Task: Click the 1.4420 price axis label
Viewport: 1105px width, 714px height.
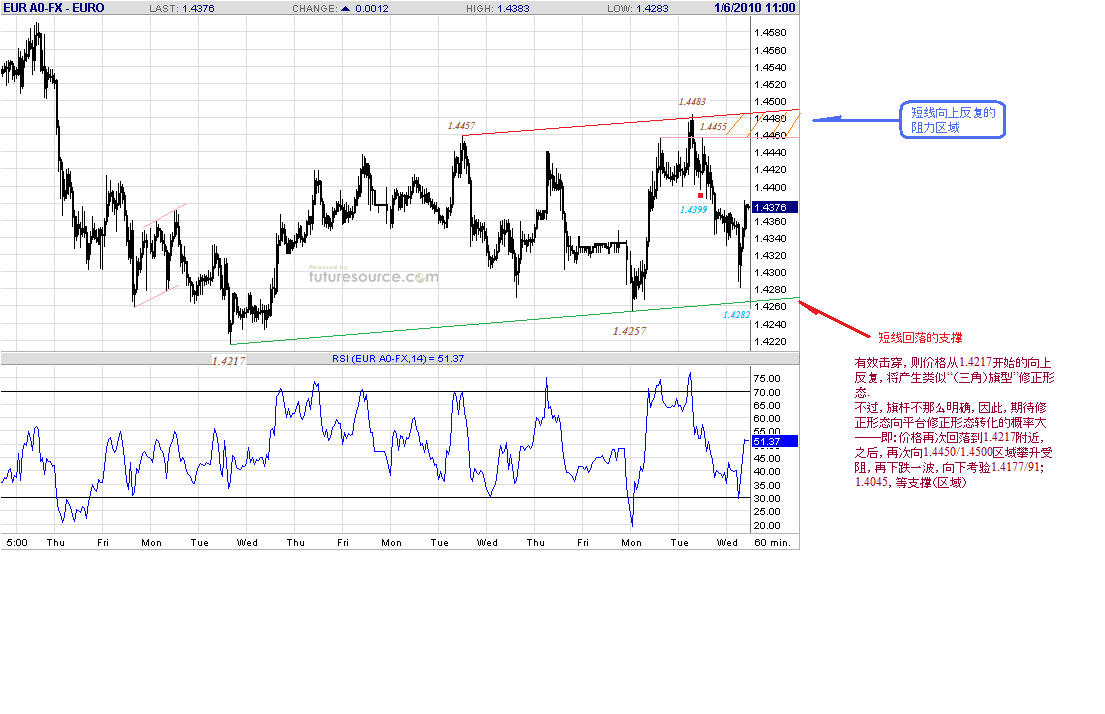Action: tap(770, 169)
